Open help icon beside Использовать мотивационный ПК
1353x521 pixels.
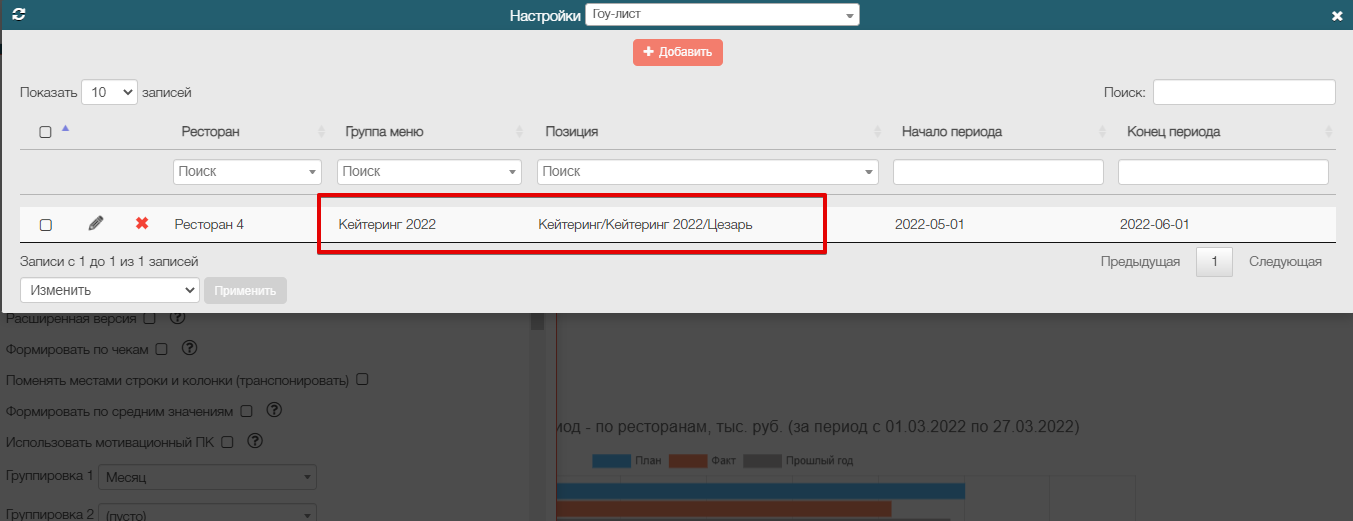coord(254,440)
